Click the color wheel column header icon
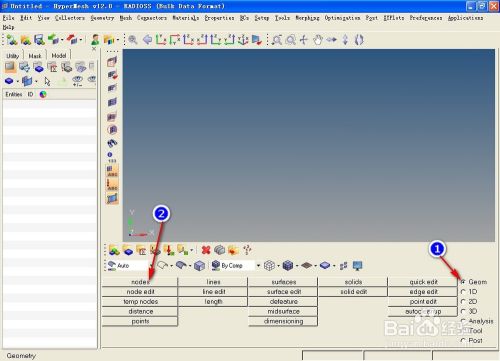This screenshot has height=361, width=500. (43, 94)
